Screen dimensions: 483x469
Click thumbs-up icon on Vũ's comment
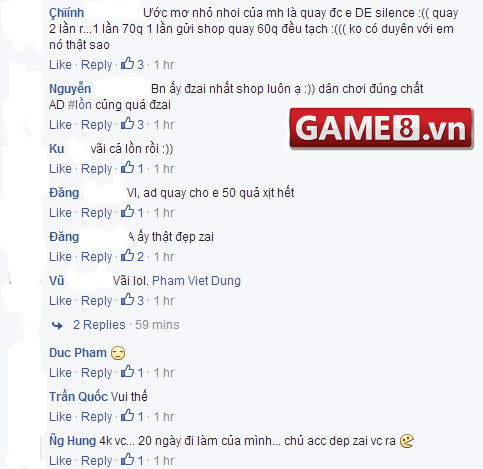coord(127,299)
